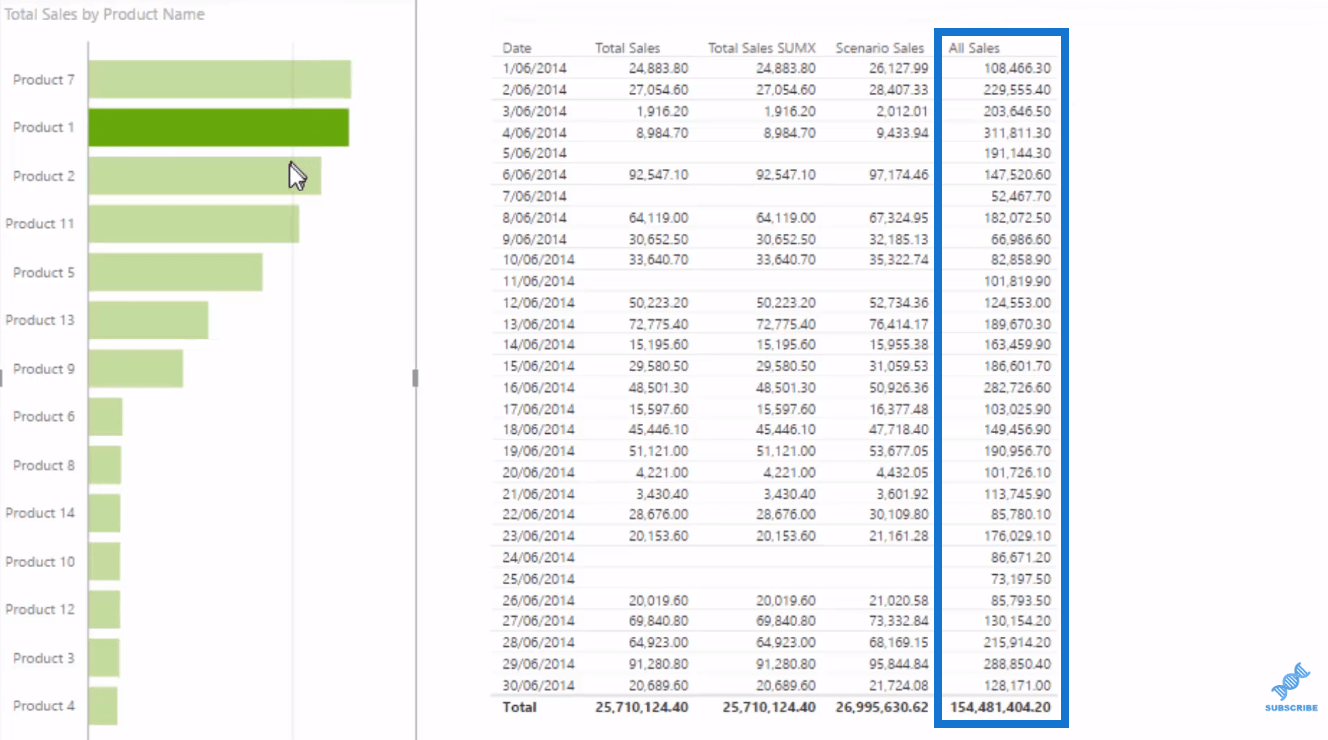1328x740 pixels.
Task: Select the 16/06/2014 date cell
Action: 538,387
